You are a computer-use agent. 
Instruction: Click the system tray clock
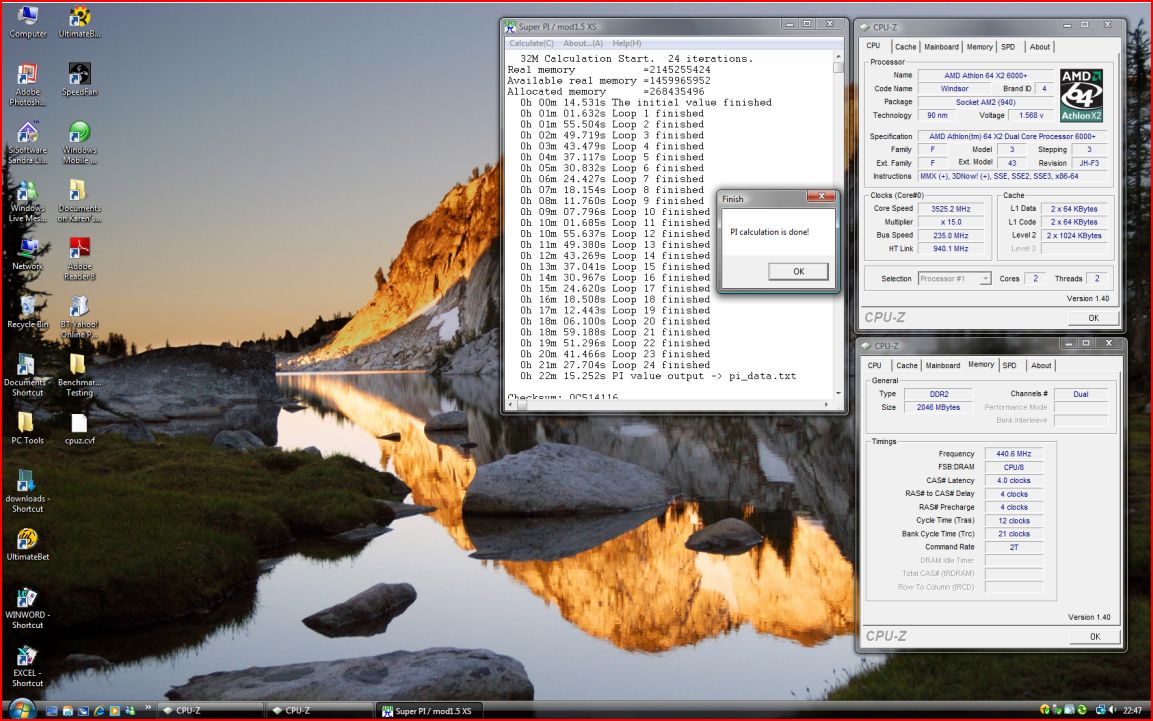point(1132,711)
